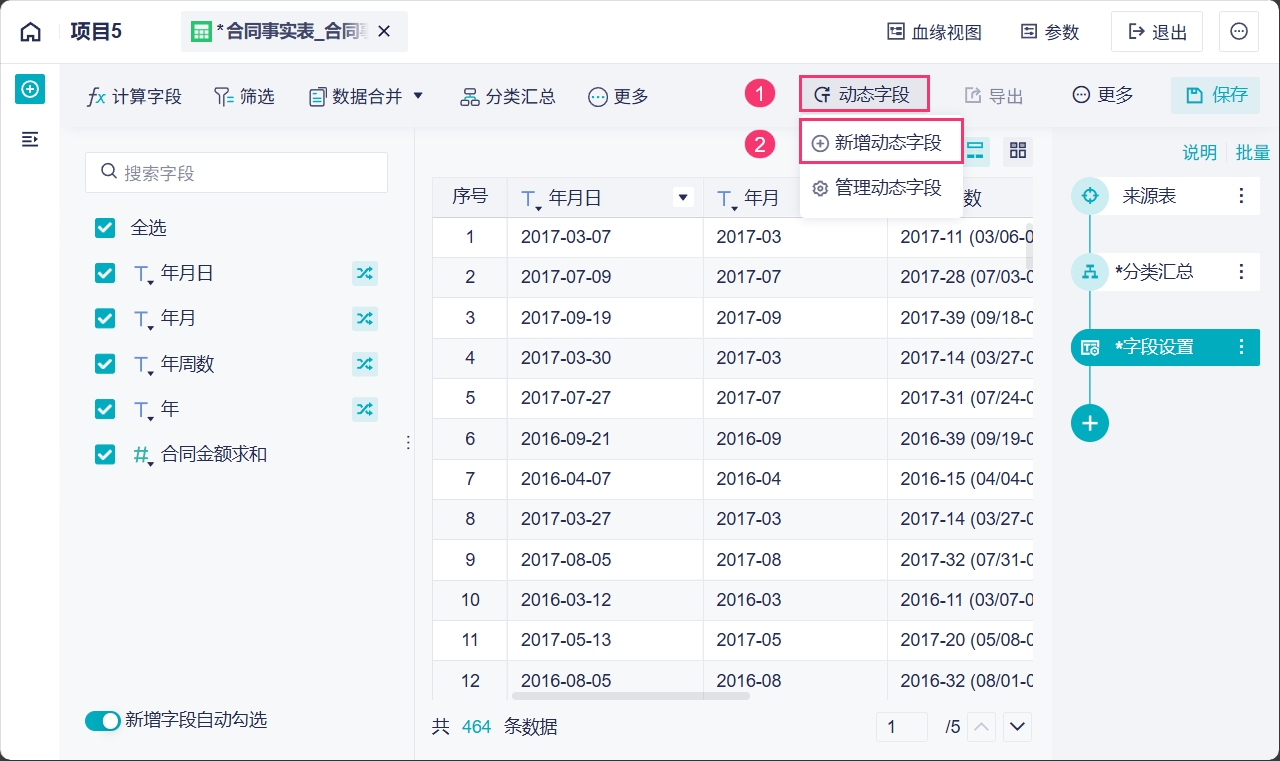Click the 说明 link
Image resolution: width=1280 pixels, height=761 pixels.
click(x=1200, y=152)
